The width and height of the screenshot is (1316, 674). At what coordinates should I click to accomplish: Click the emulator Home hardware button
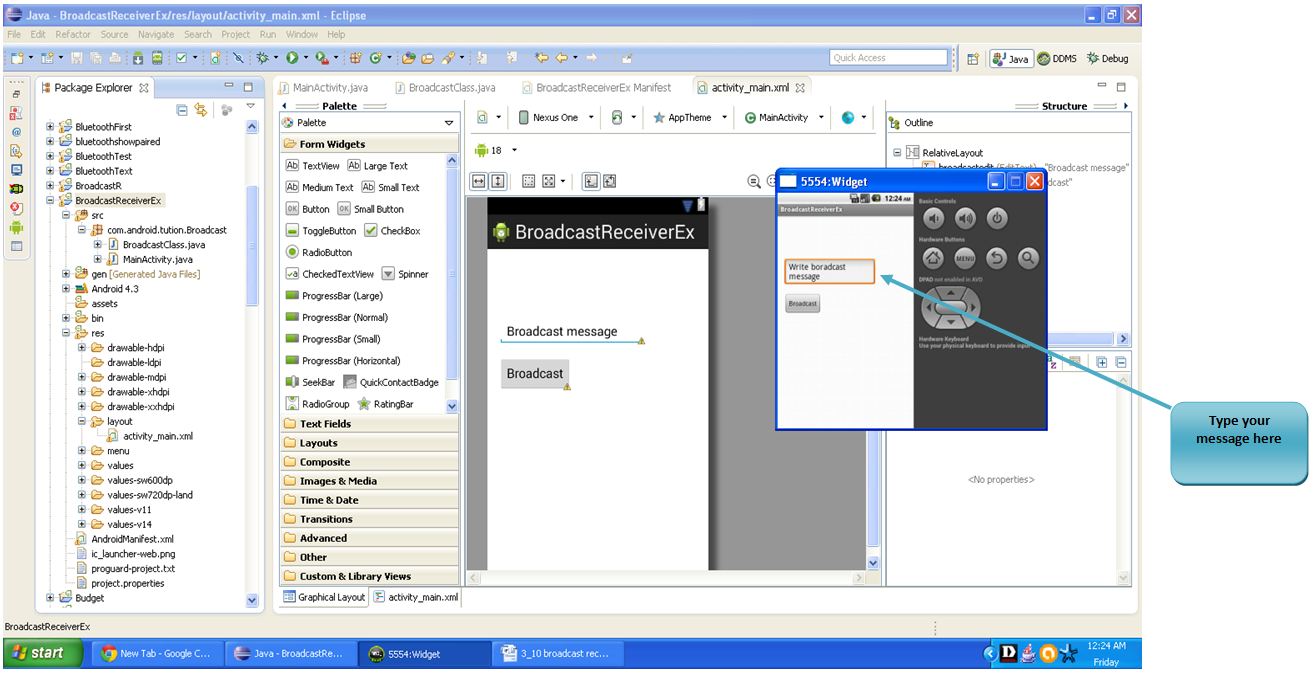coord(933,258)
